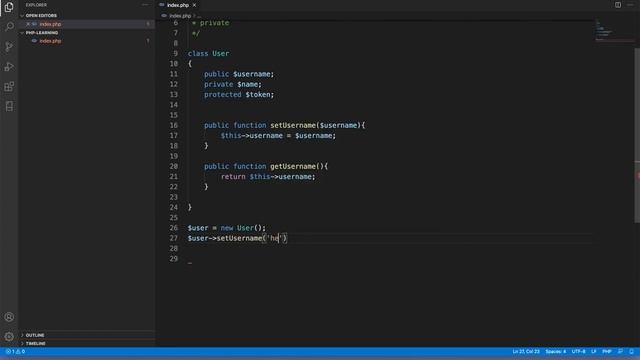Change end of line sequence LF

[x=593, y=351]
